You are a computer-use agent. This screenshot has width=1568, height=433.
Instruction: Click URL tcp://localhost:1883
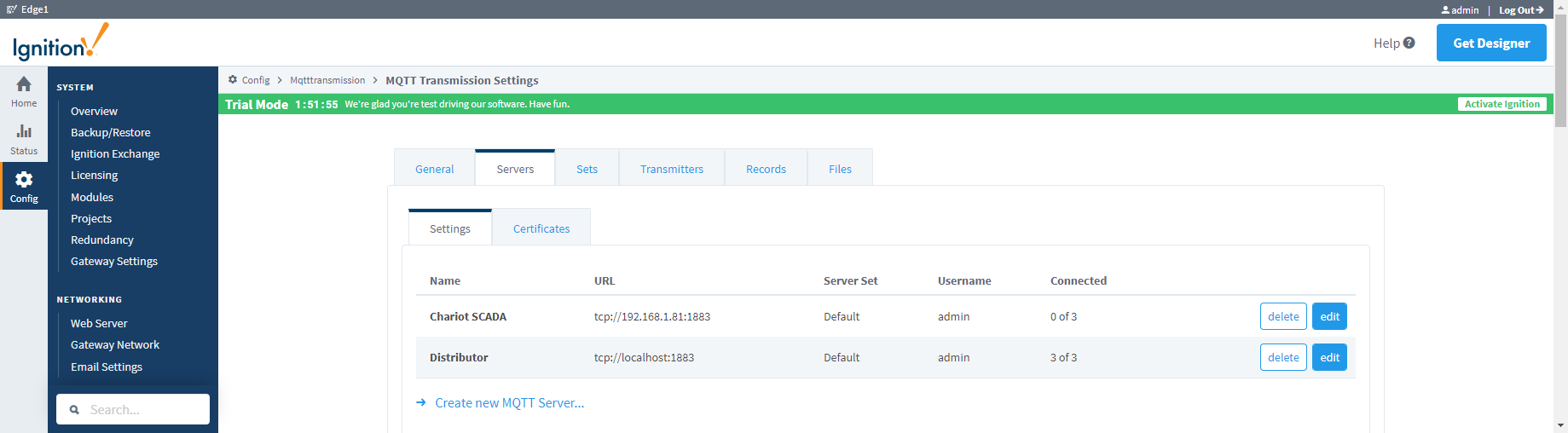click(644, 357)
